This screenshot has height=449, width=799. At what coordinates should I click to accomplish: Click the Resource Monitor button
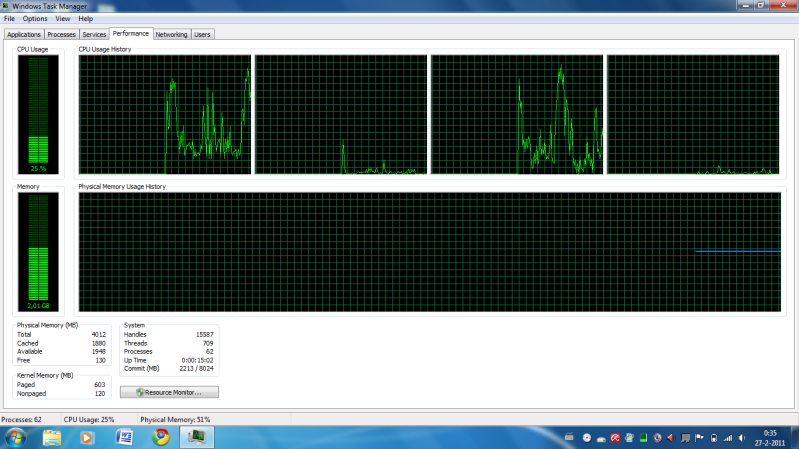[169, 392]
